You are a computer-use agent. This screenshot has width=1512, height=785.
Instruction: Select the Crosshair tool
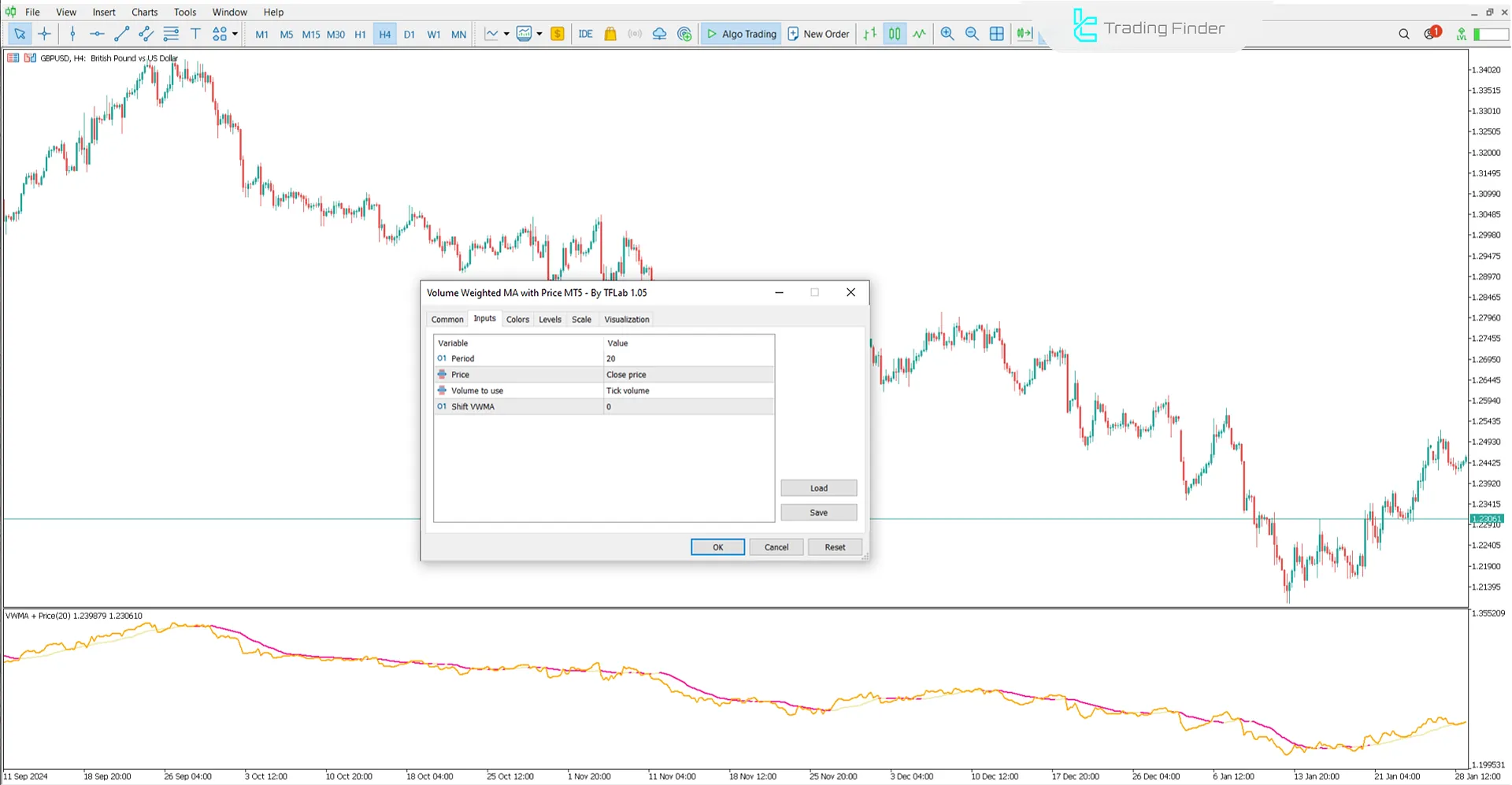(x=44, y=34)
